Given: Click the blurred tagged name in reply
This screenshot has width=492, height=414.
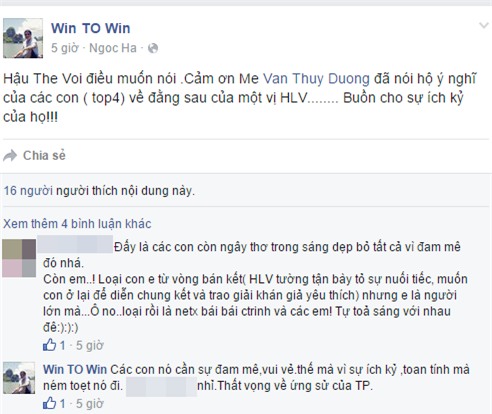Looking at the screenshot, I should point(161,387).
